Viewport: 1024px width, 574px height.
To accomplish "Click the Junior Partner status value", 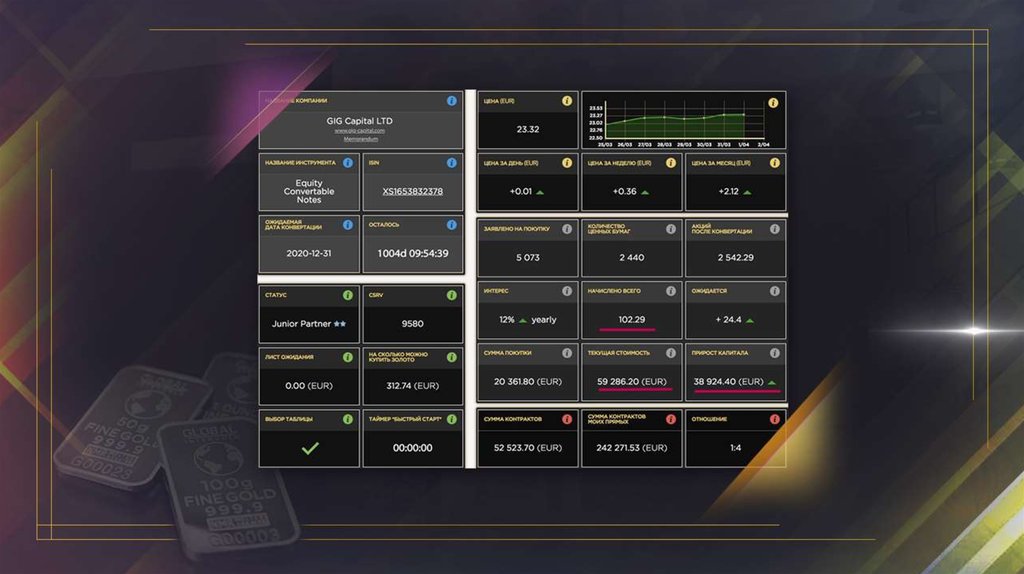I will 309,324.
